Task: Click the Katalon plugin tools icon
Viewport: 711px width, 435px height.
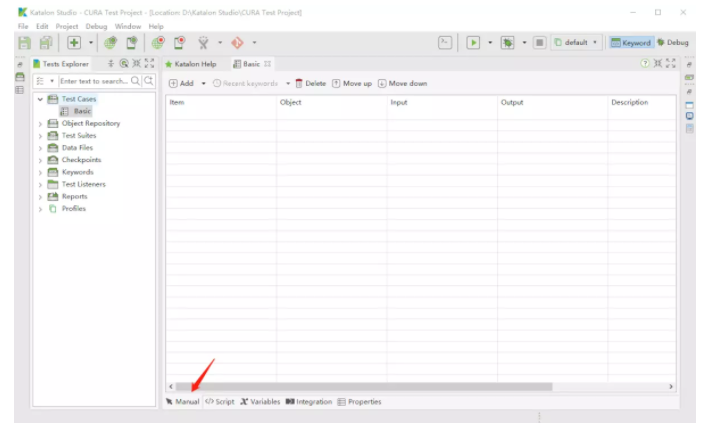Action: point(203,43)
